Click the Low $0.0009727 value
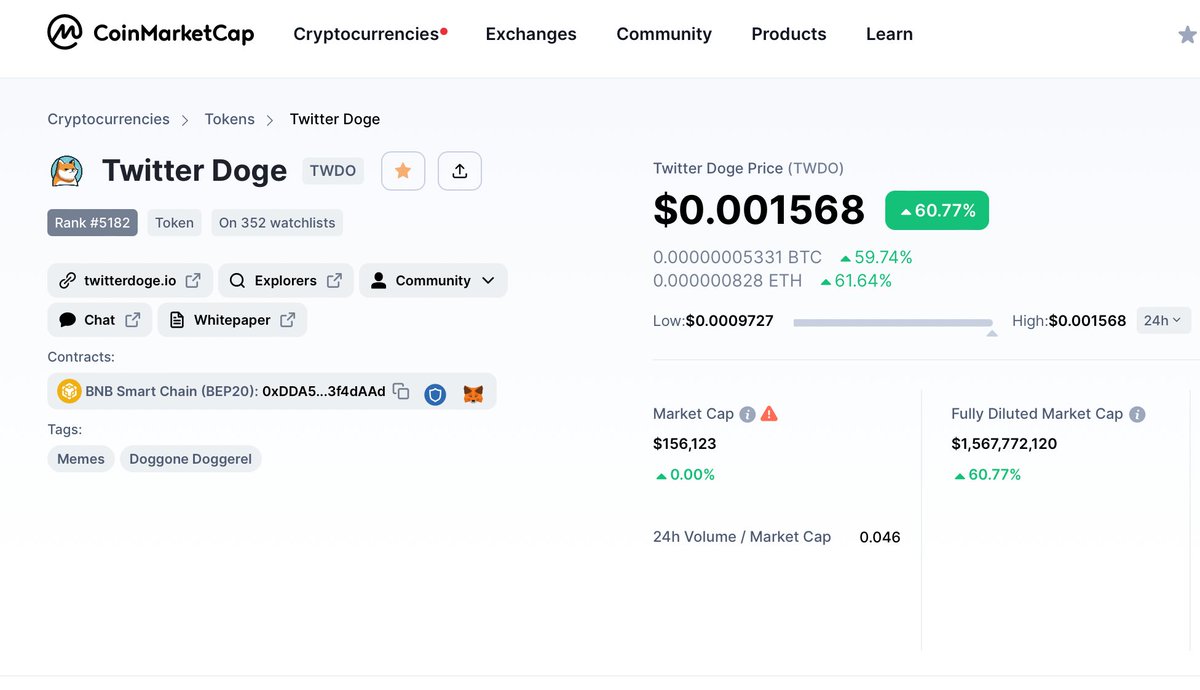 coord(729,321)
